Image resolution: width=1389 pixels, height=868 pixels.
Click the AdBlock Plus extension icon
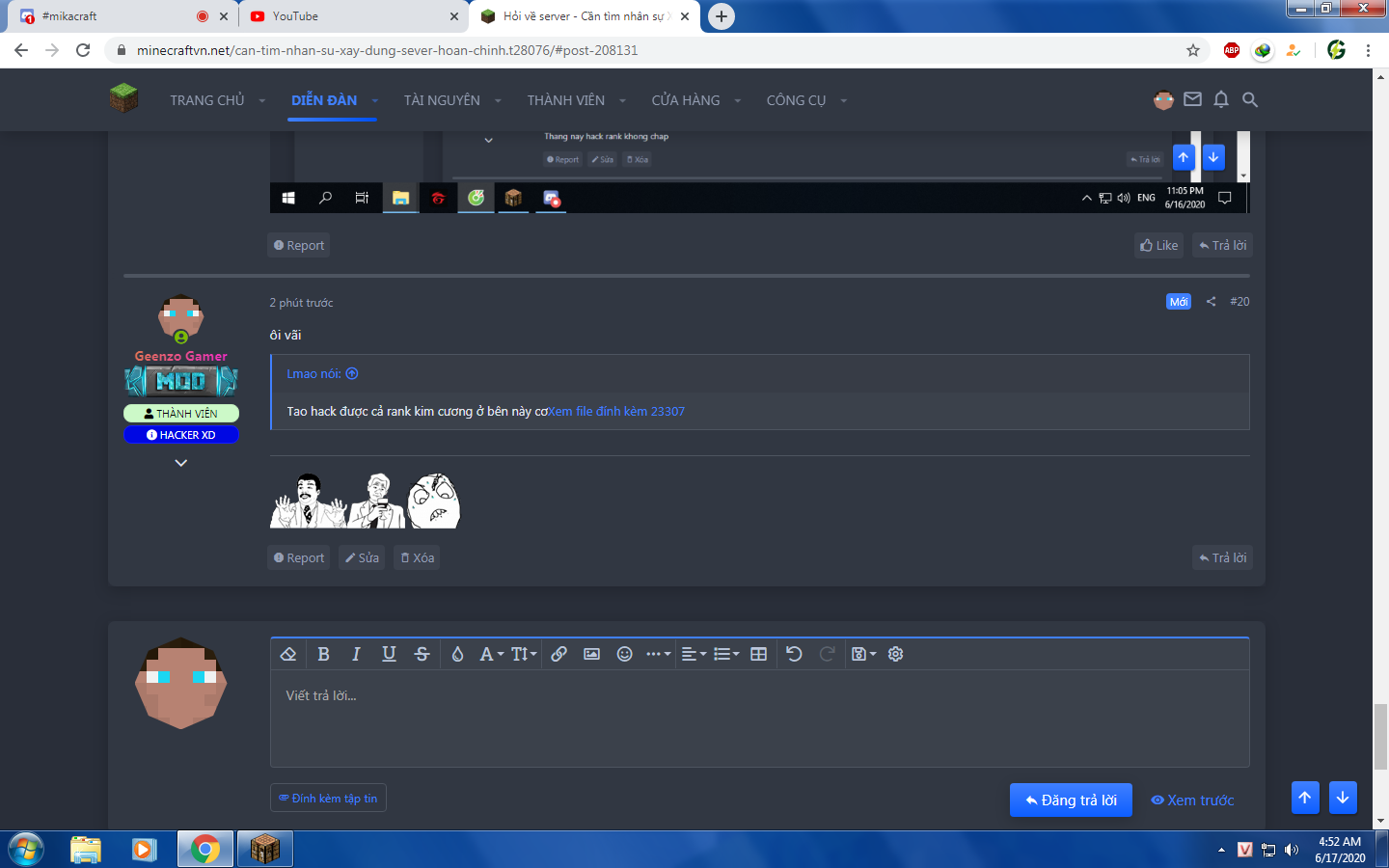coord(1232,50)
